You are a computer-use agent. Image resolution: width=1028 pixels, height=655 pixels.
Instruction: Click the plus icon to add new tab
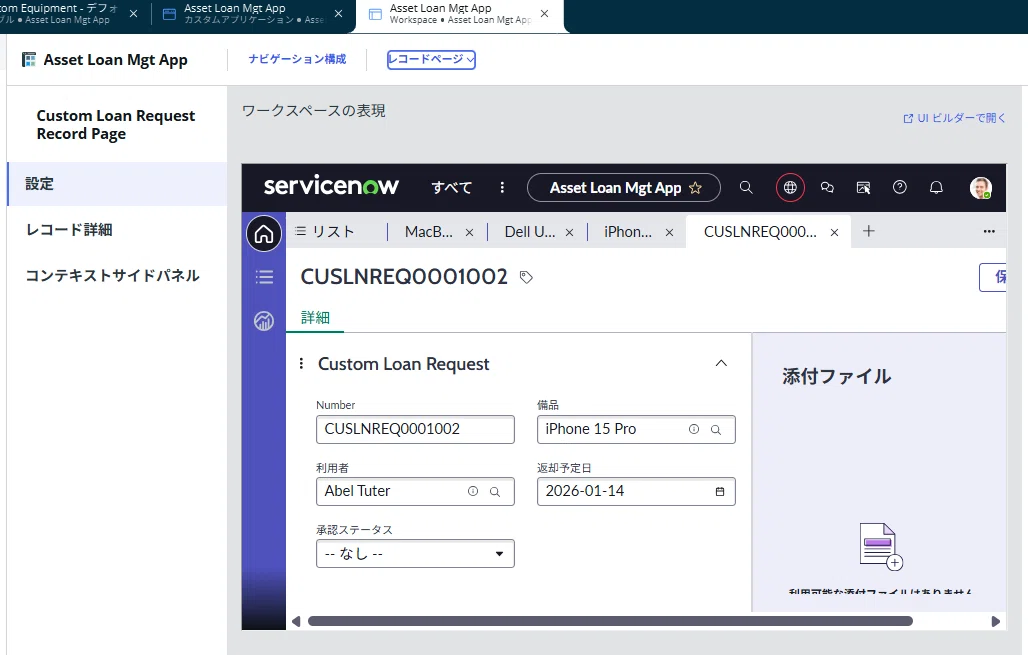pyautogui.click(x=869, y=231)
